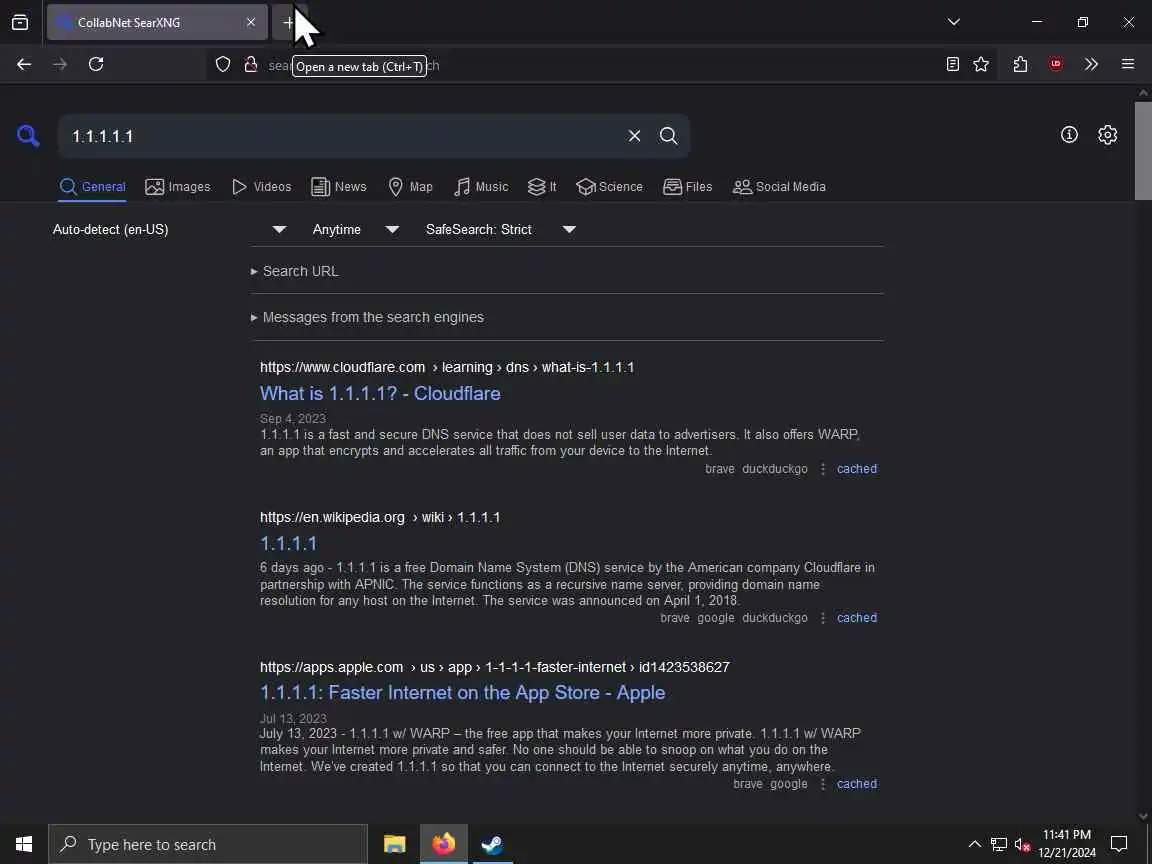Open a new tab plus button

pyautogui.click(x=288, y=22)
